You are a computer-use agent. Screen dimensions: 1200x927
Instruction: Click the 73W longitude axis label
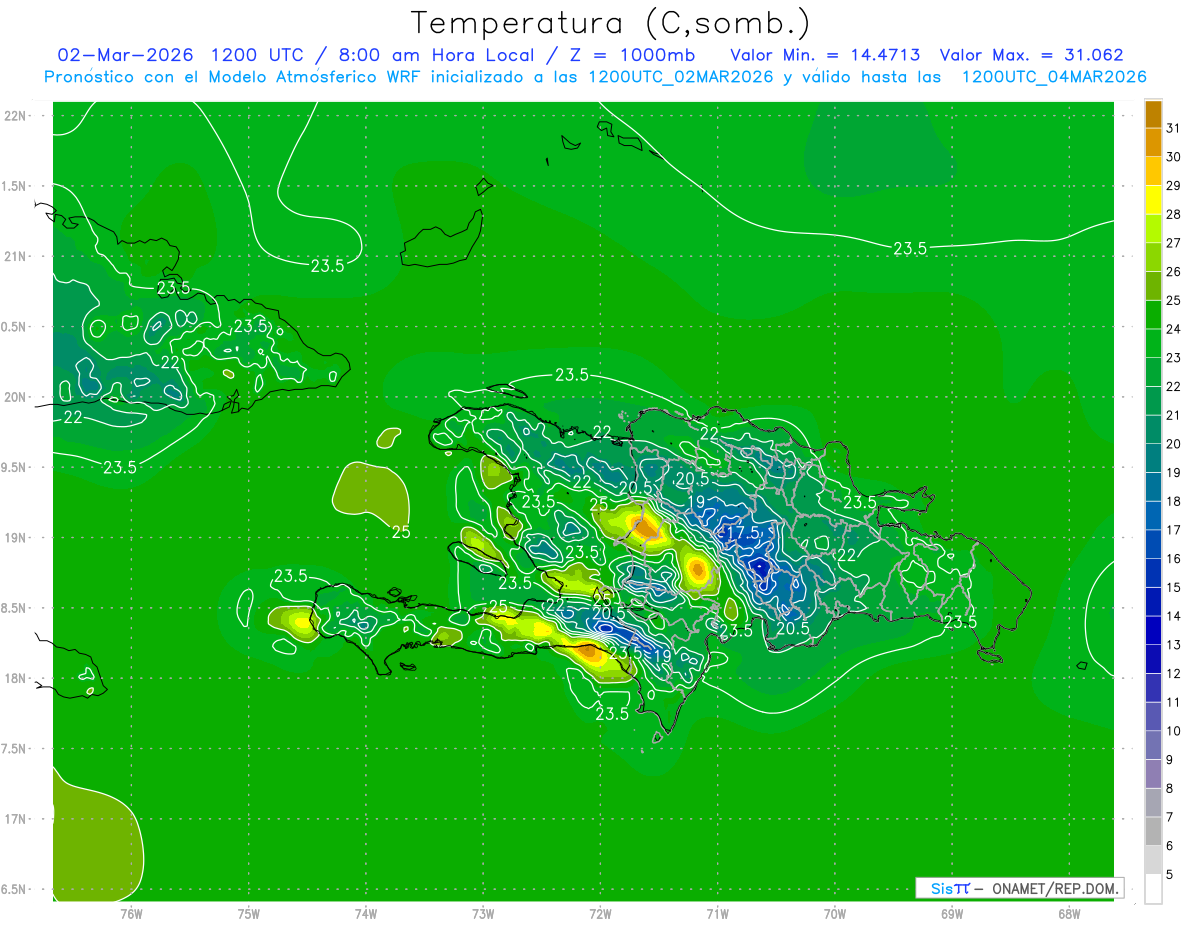pos(483,913)
